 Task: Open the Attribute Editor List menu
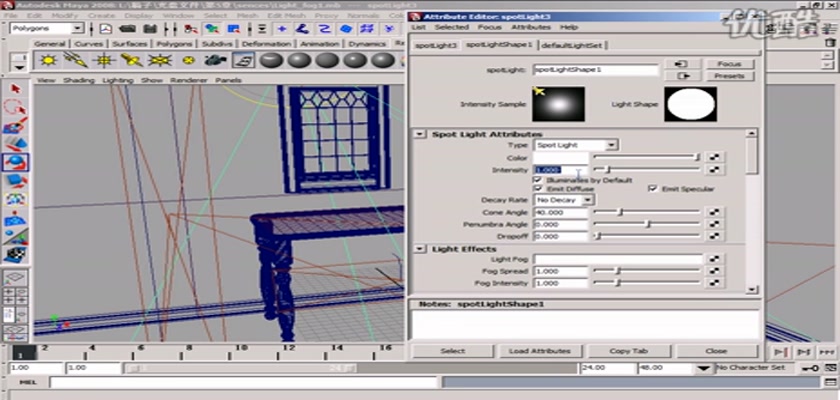tap(418, 27)
